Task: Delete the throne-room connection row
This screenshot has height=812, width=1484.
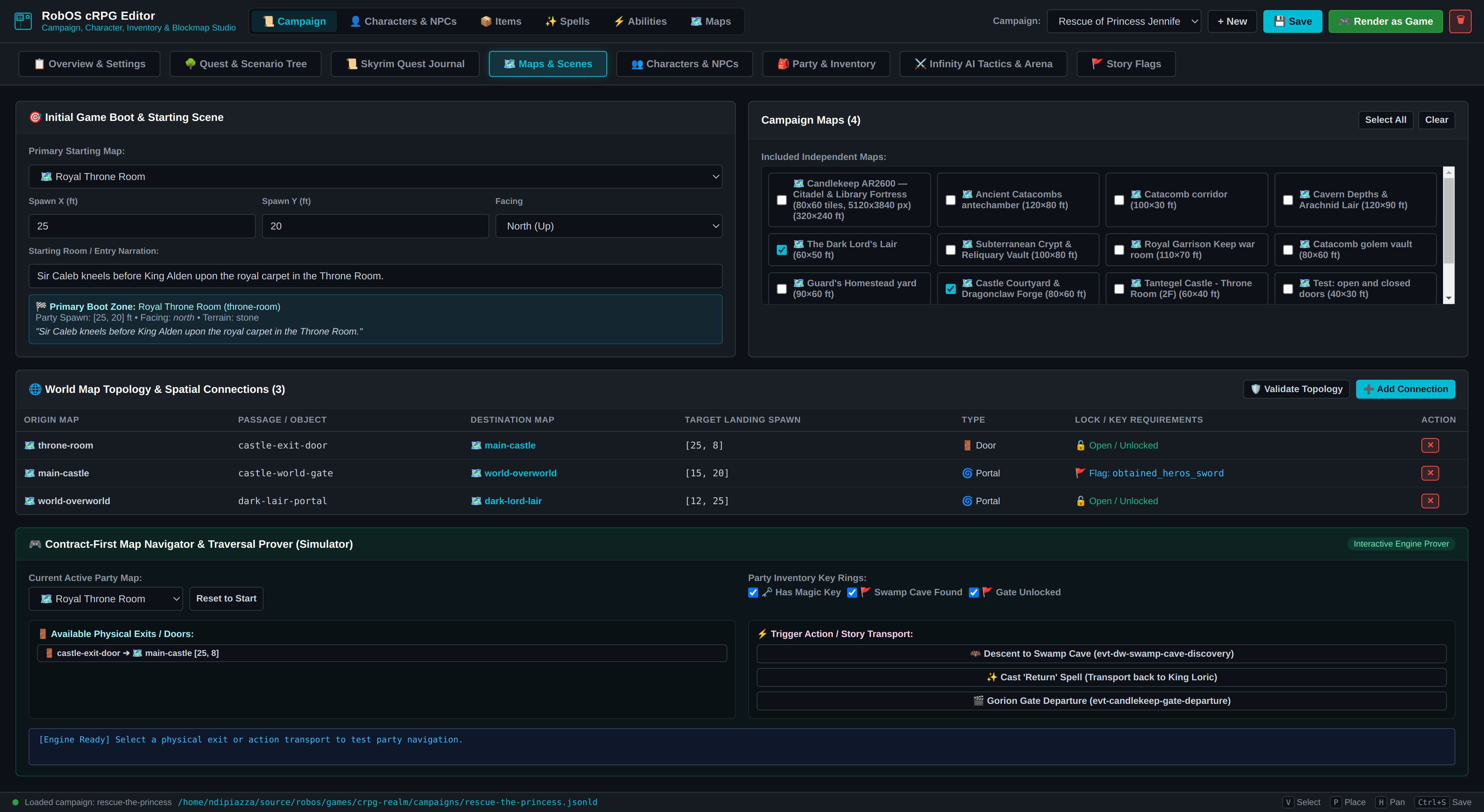Action: point(1429,445)
